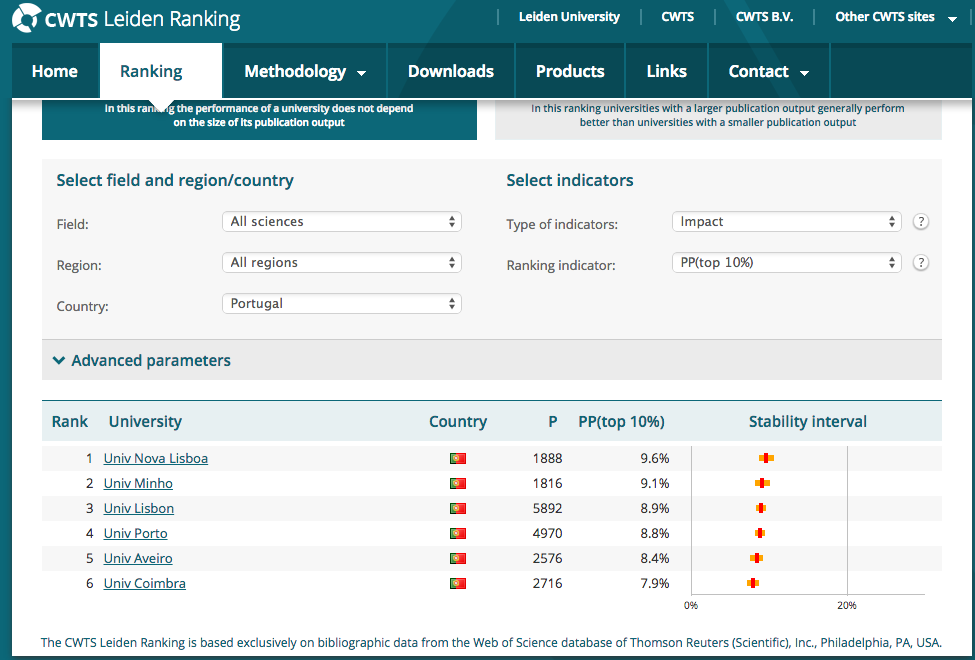Click the CWTS Leiden Ranking logo
Image resolution: width=975 pixels, height=660 pixels.
(x=126, y=19)
